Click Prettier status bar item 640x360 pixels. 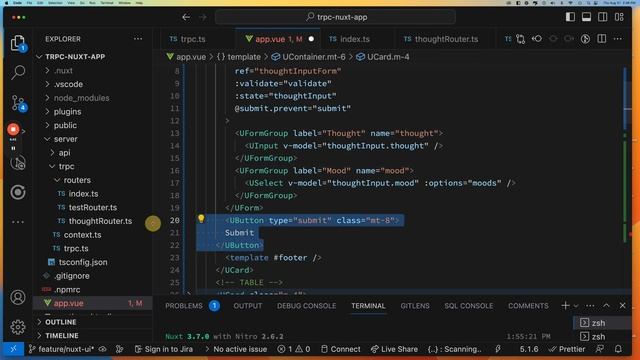pos(568,349)
